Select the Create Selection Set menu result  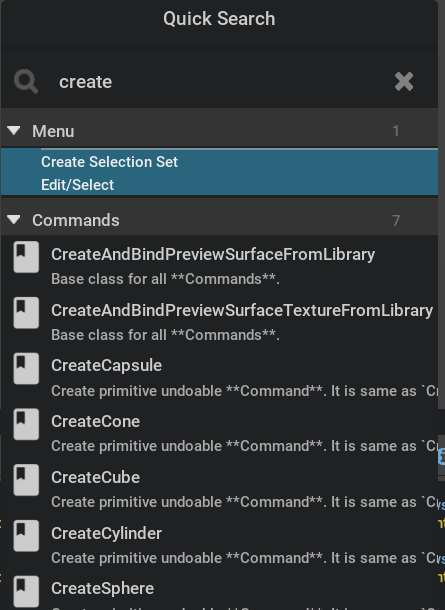click(x=219, y=173)
